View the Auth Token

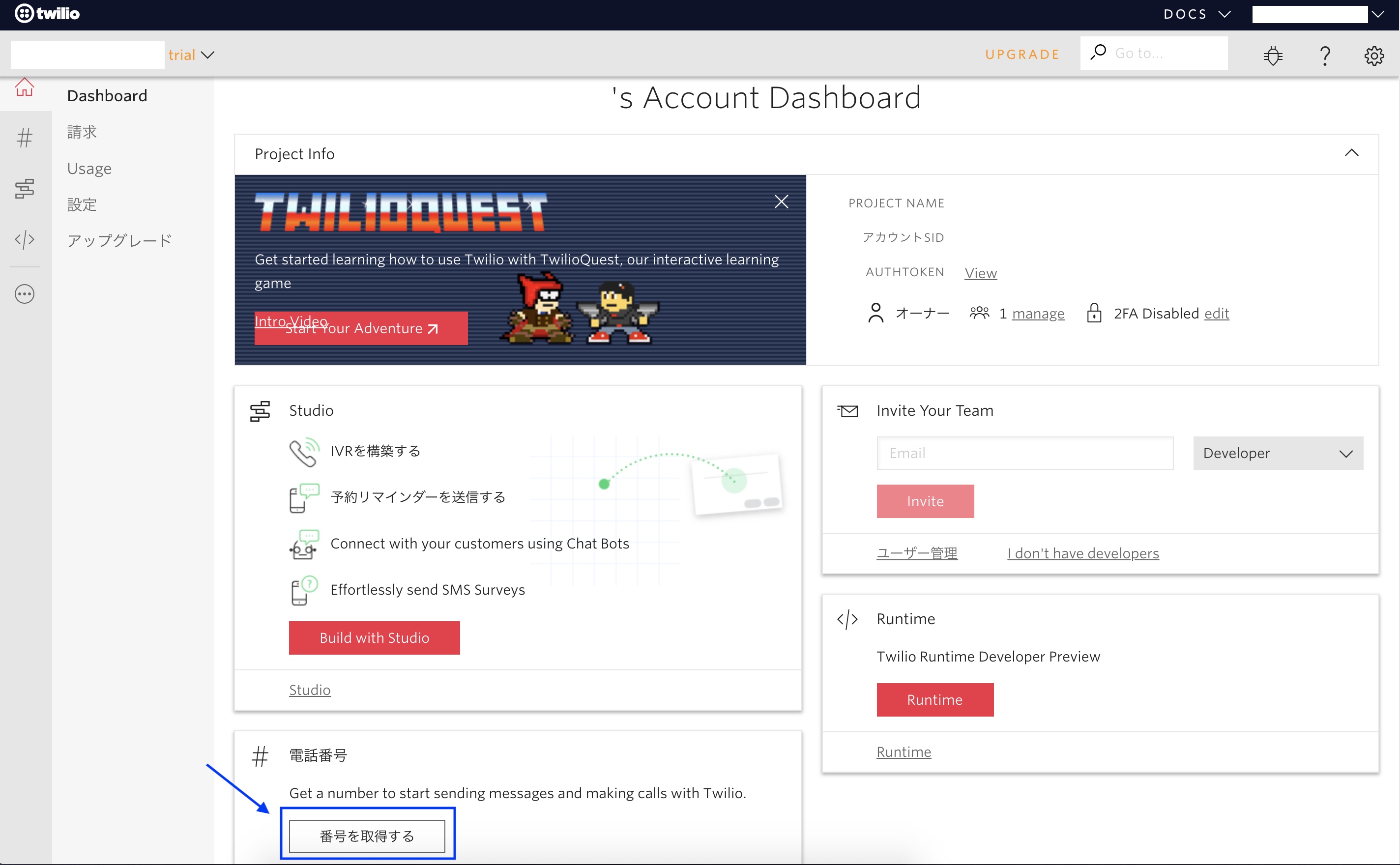click(980, 273)
